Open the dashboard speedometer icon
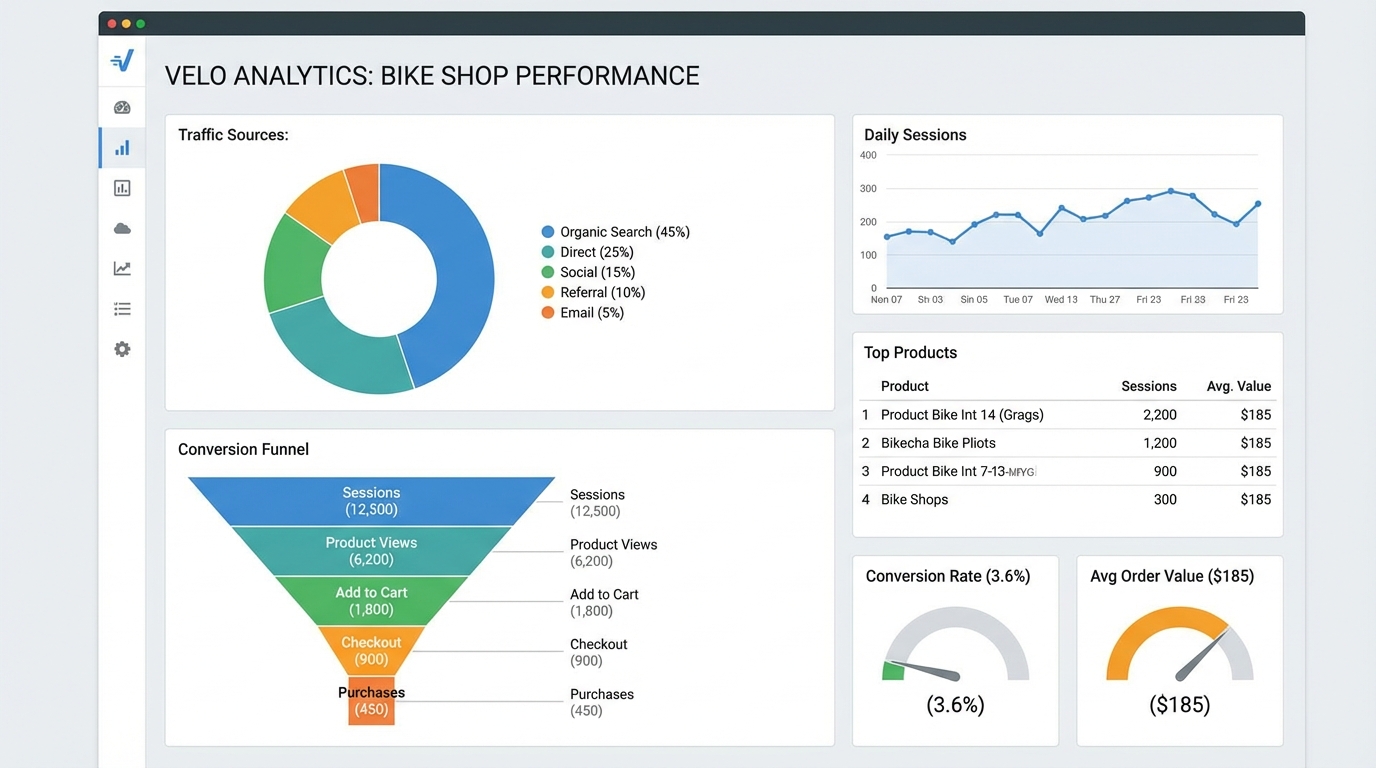The height and width of the screenshot is (768, 1376). click(x=121, y=107)
